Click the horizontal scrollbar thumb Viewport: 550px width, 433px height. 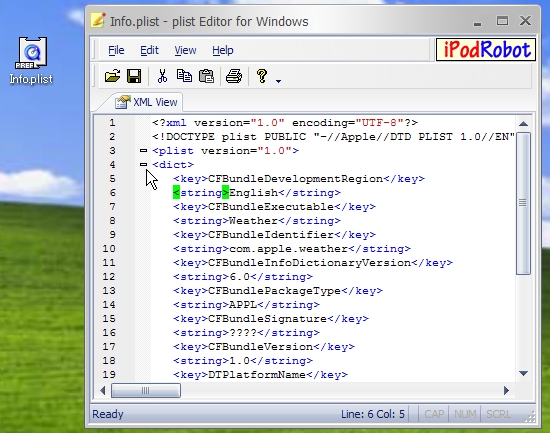(146, 390)
